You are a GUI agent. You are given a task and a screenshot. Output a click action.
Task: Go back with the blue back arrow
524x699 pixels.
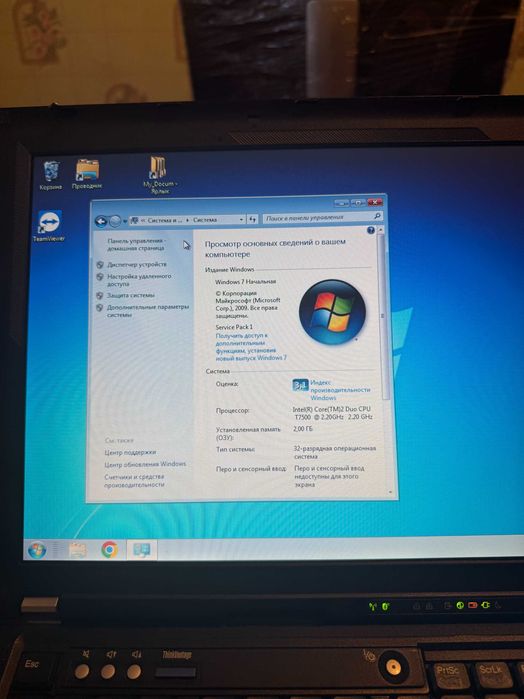(101, 221)
